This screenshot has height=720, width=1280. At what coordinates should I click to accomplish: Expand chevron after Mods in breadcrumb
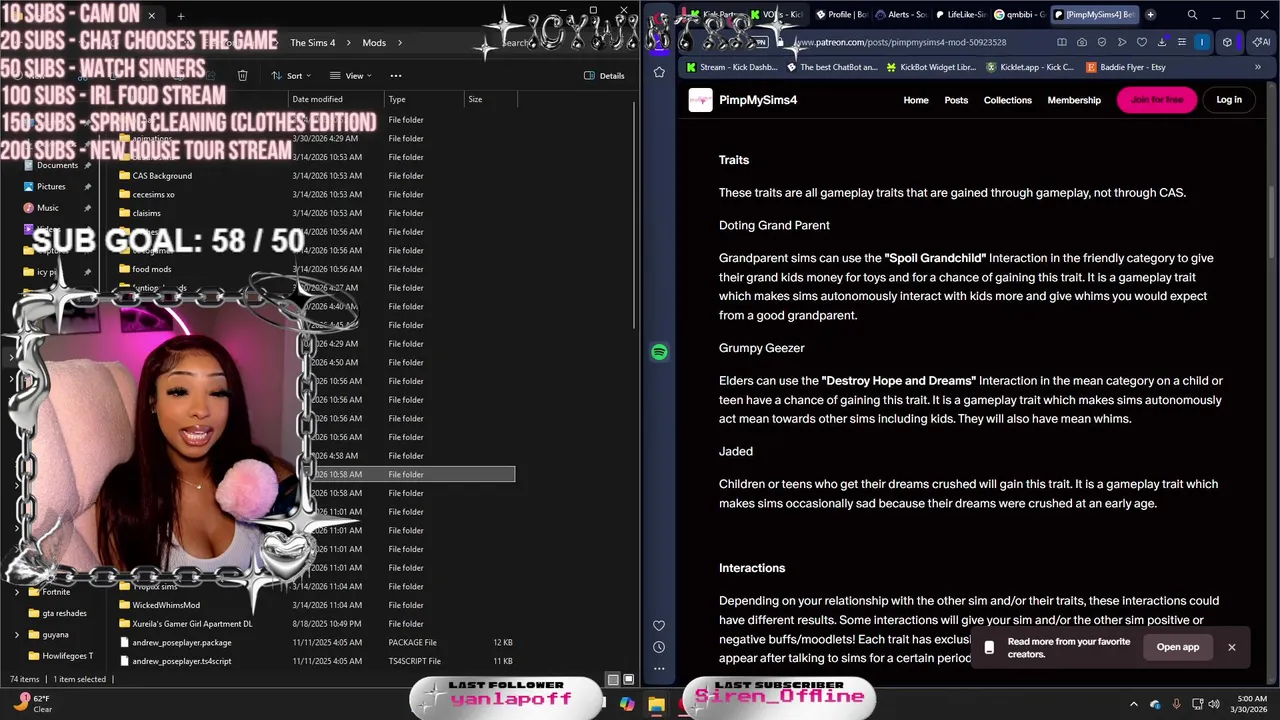click(x=399, y=43)
